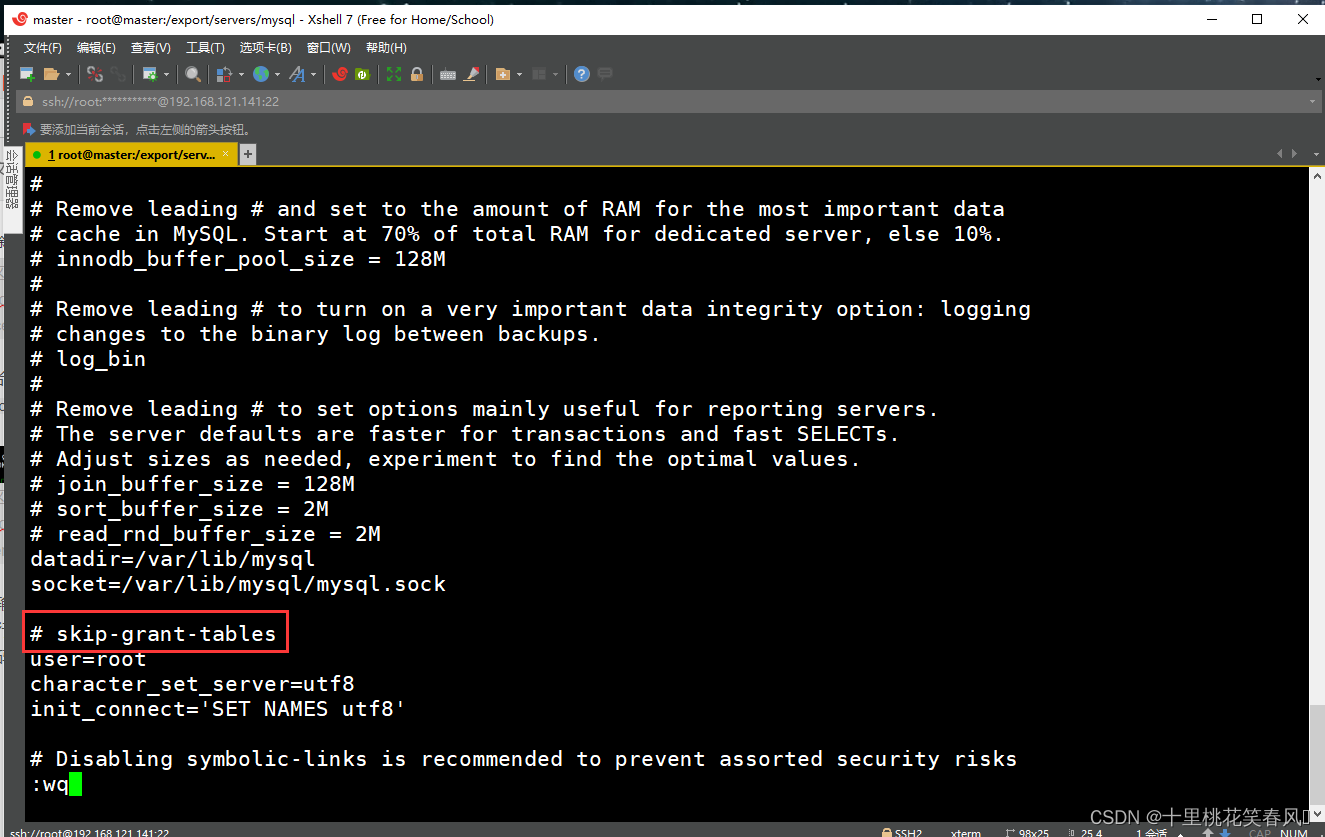The width and height of the screenshot is (1325, 837).
Task: Click the xterm status bar entry
Action: pos(965,832)
